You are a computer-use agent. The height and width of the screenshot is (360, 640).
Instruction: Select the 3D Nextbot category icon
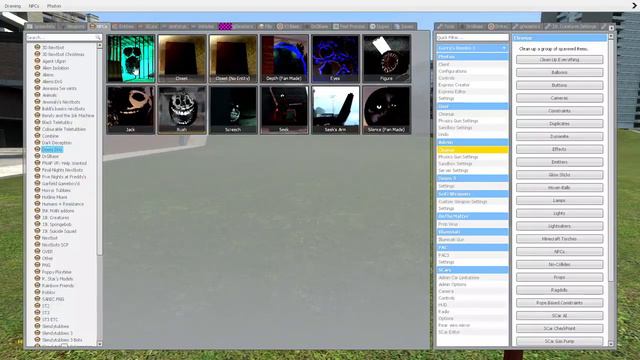(37, 47)
